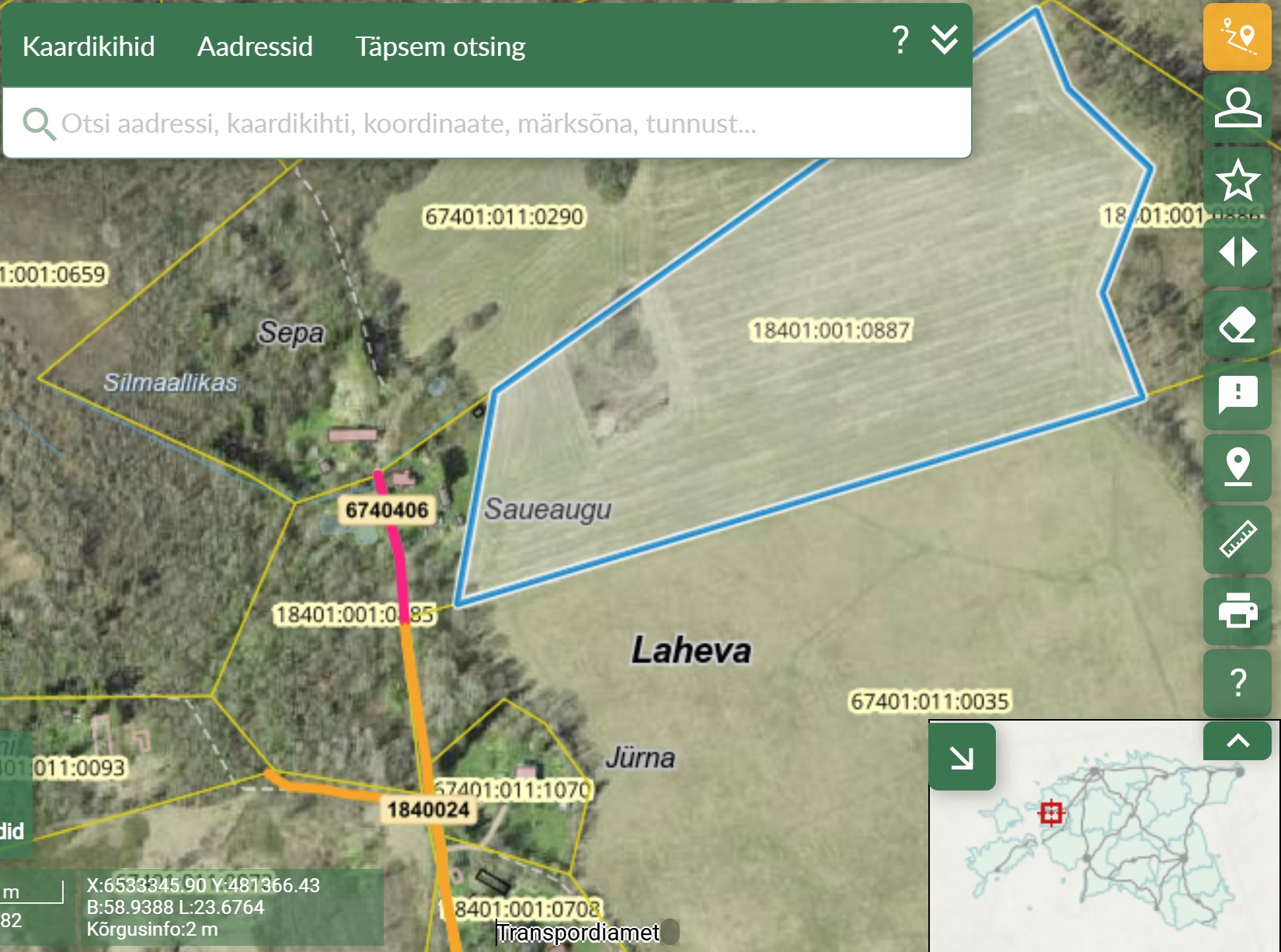Click the search panel question mark help
Screen dimensions: 1281x952
[900, 40]
